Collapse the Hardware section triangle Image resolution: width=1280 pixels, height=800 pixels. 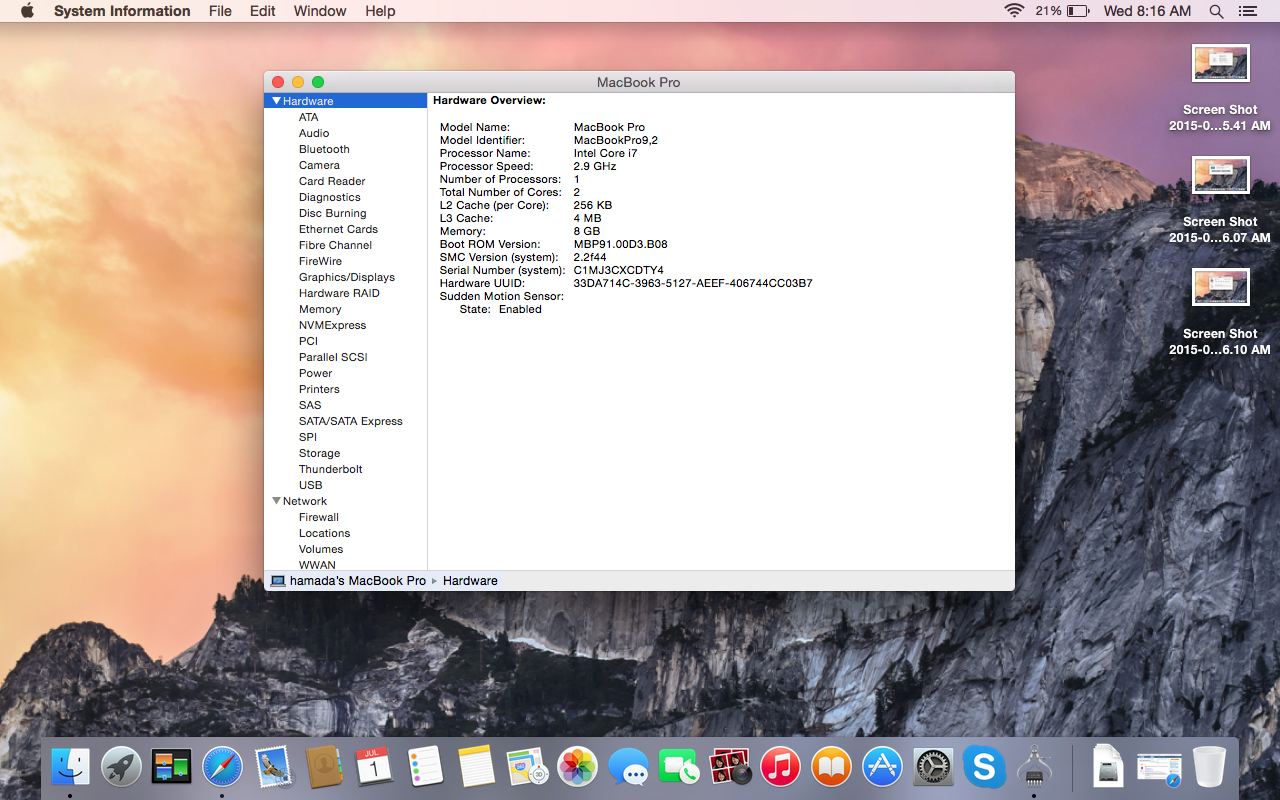point(276,101)
